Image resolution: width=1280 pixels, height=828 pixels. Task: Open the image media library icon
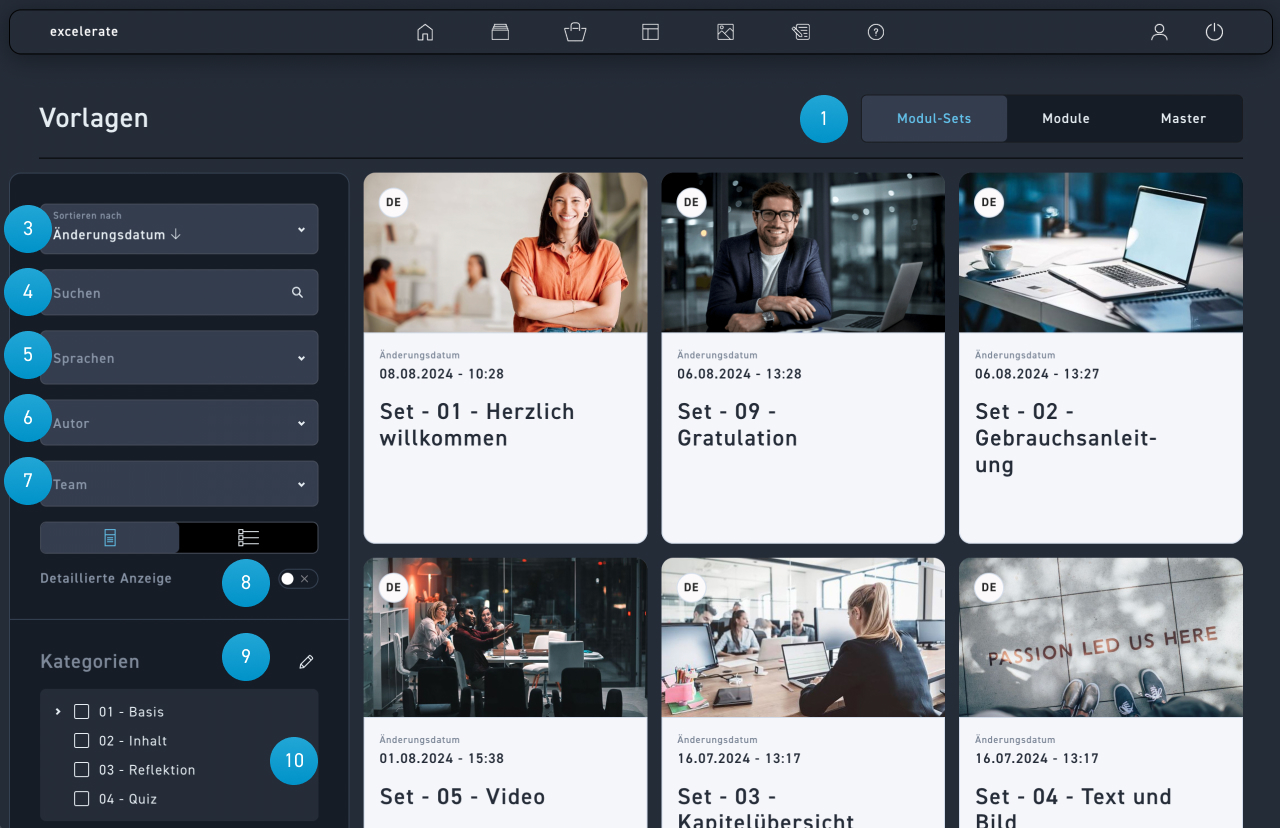click(726, 32)
